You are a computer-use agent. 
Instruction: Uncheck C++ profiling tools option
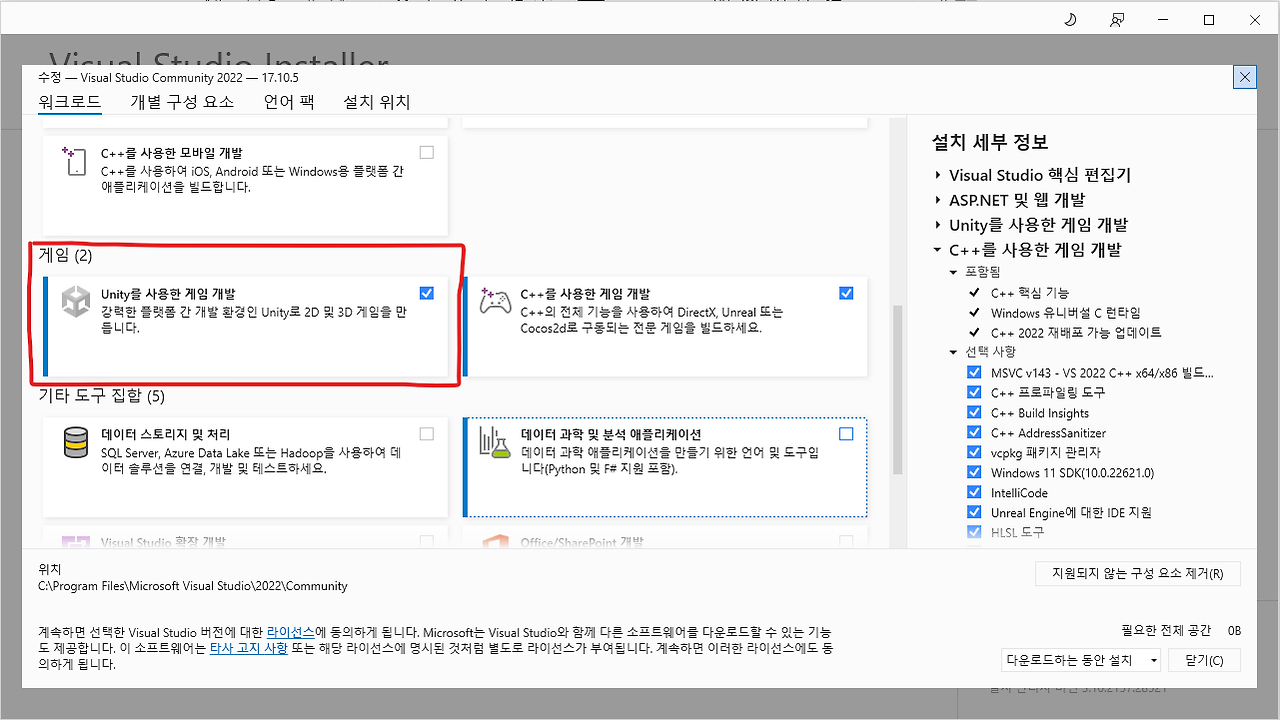pos(974,393)
